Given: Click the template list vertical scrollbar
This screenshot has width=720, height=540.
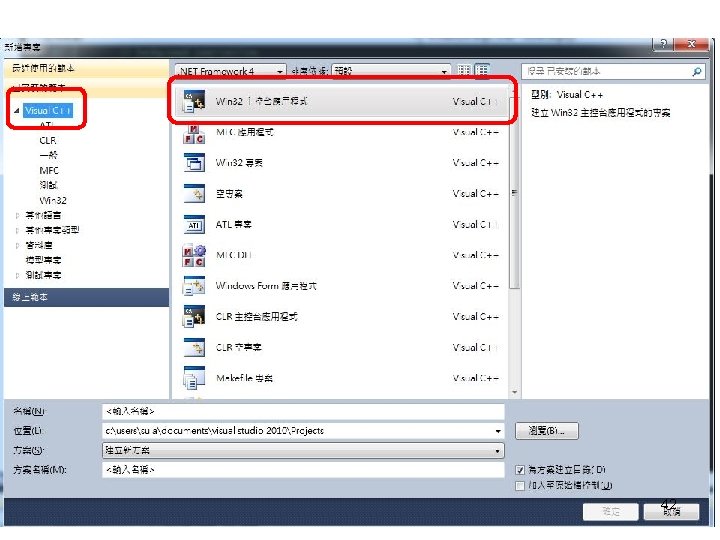Looking at the screenshot, I should 514,193.
